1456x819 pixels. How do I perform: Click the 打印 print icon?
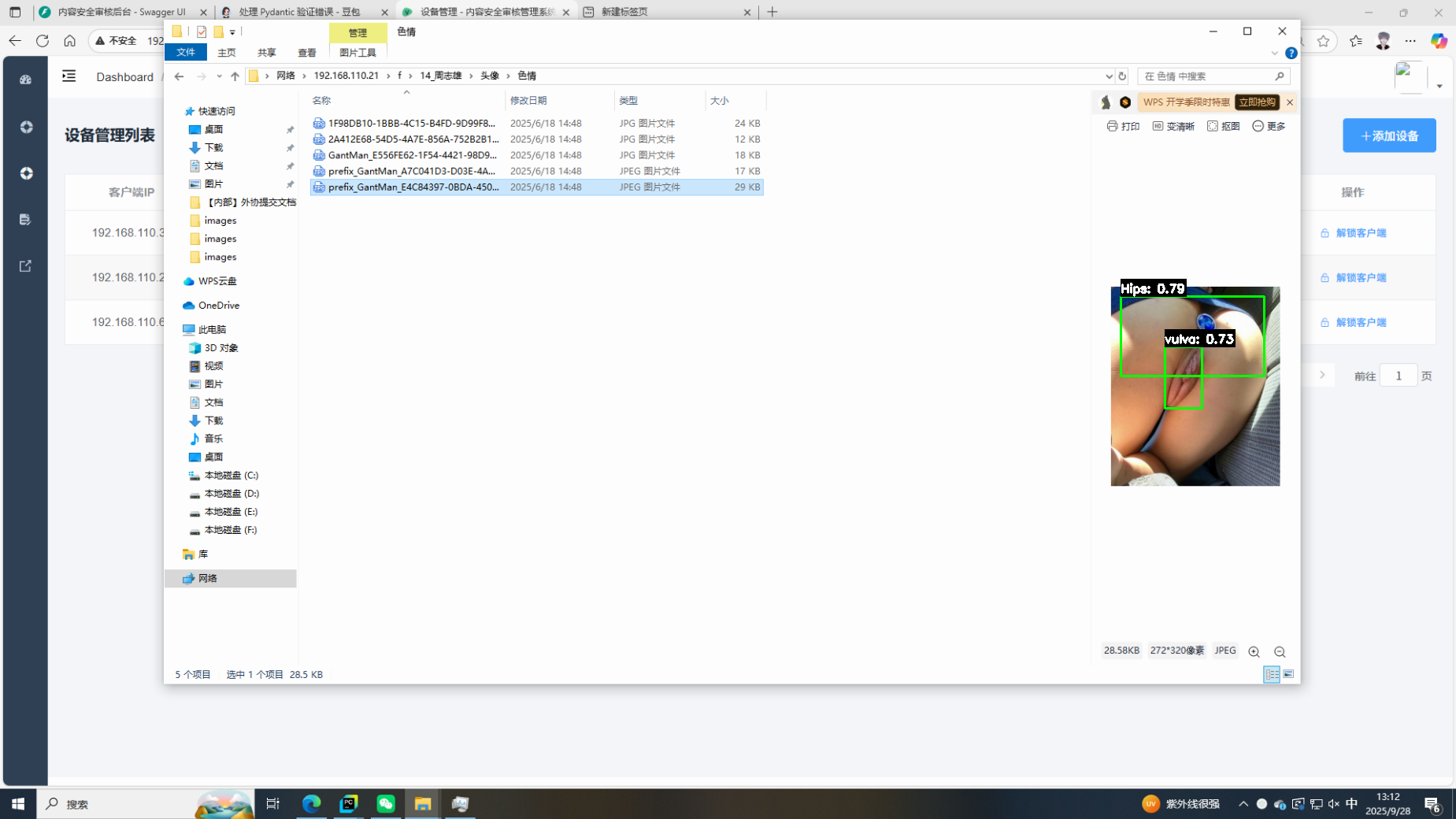[x=1123, y=126]
